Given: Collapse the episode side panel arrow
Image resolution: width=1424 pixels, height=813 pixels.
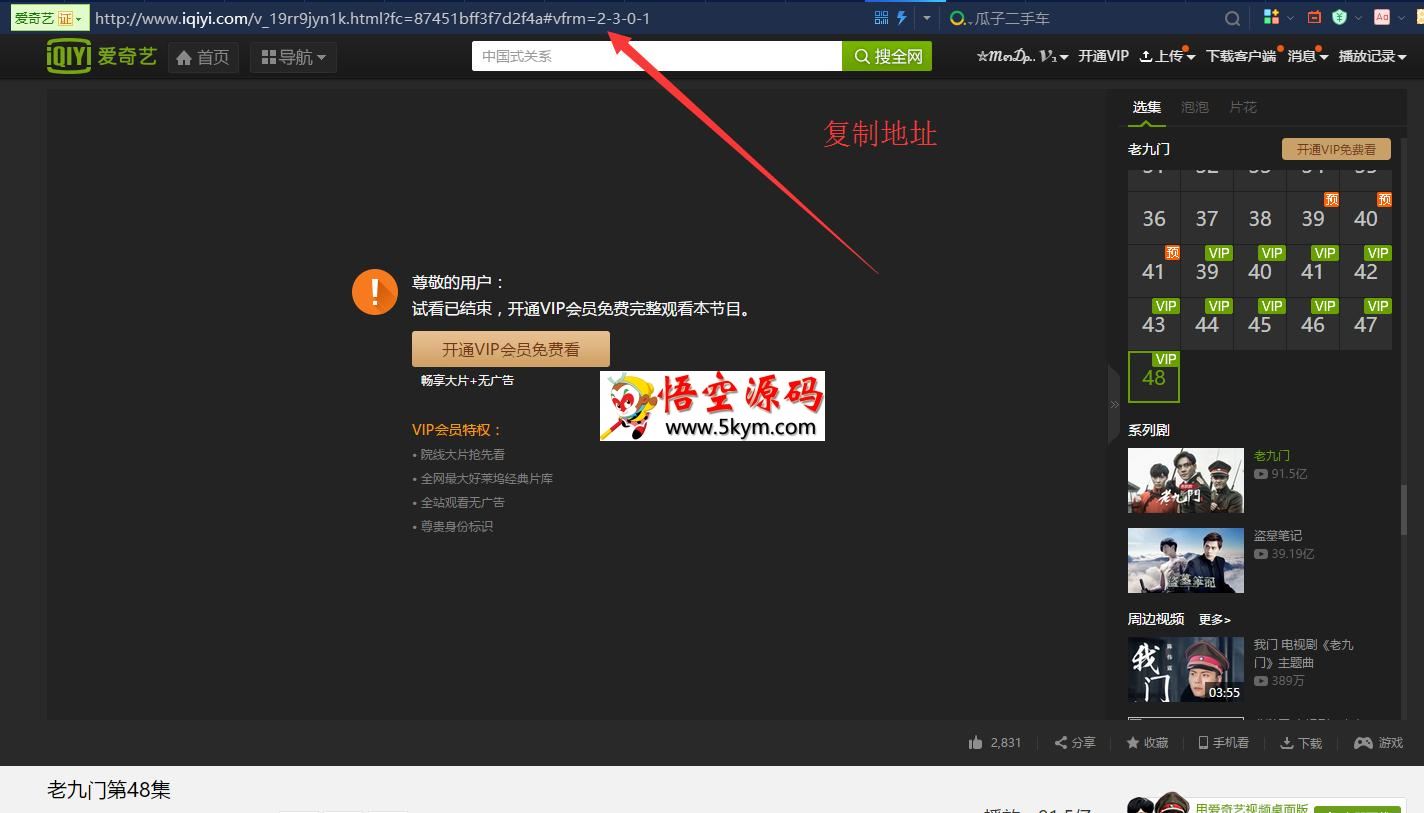Looking at the screenshot, I should pyautogui.click(x=1114, y=404).
